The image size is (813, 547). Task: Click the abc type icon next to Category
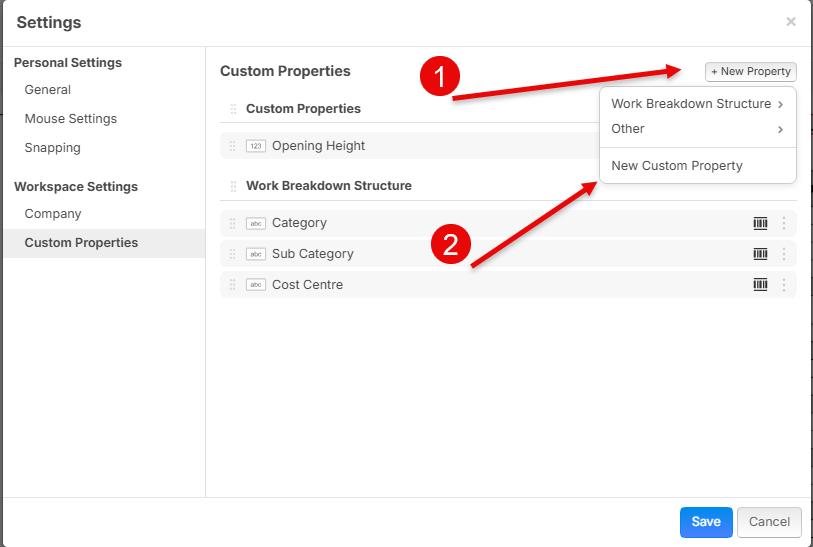coord(256,223)
